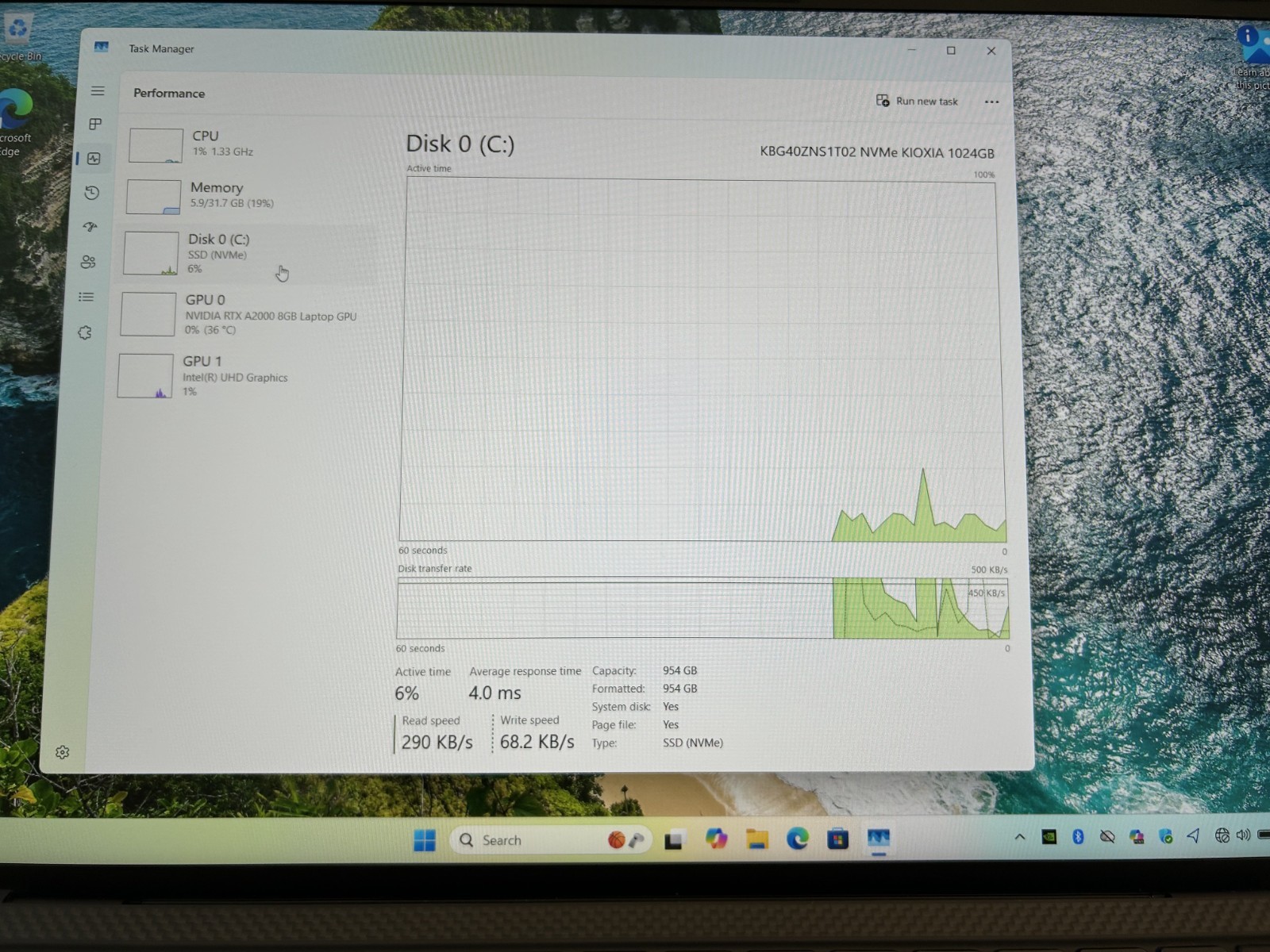Select the Performance page icon

[x=94, y=159]
